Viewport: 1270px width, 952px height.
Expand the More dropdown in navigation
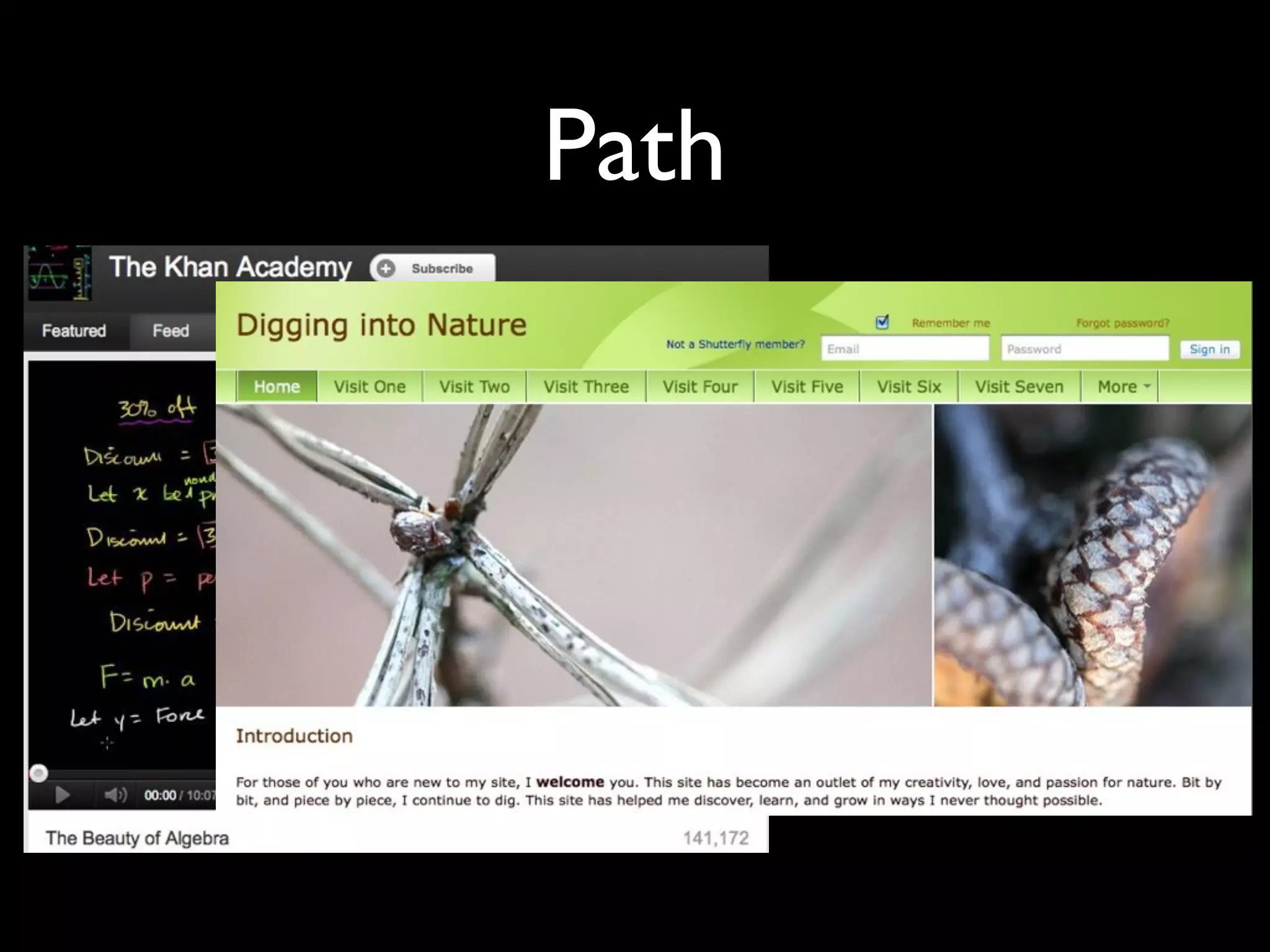click(x=1124, y=387)
